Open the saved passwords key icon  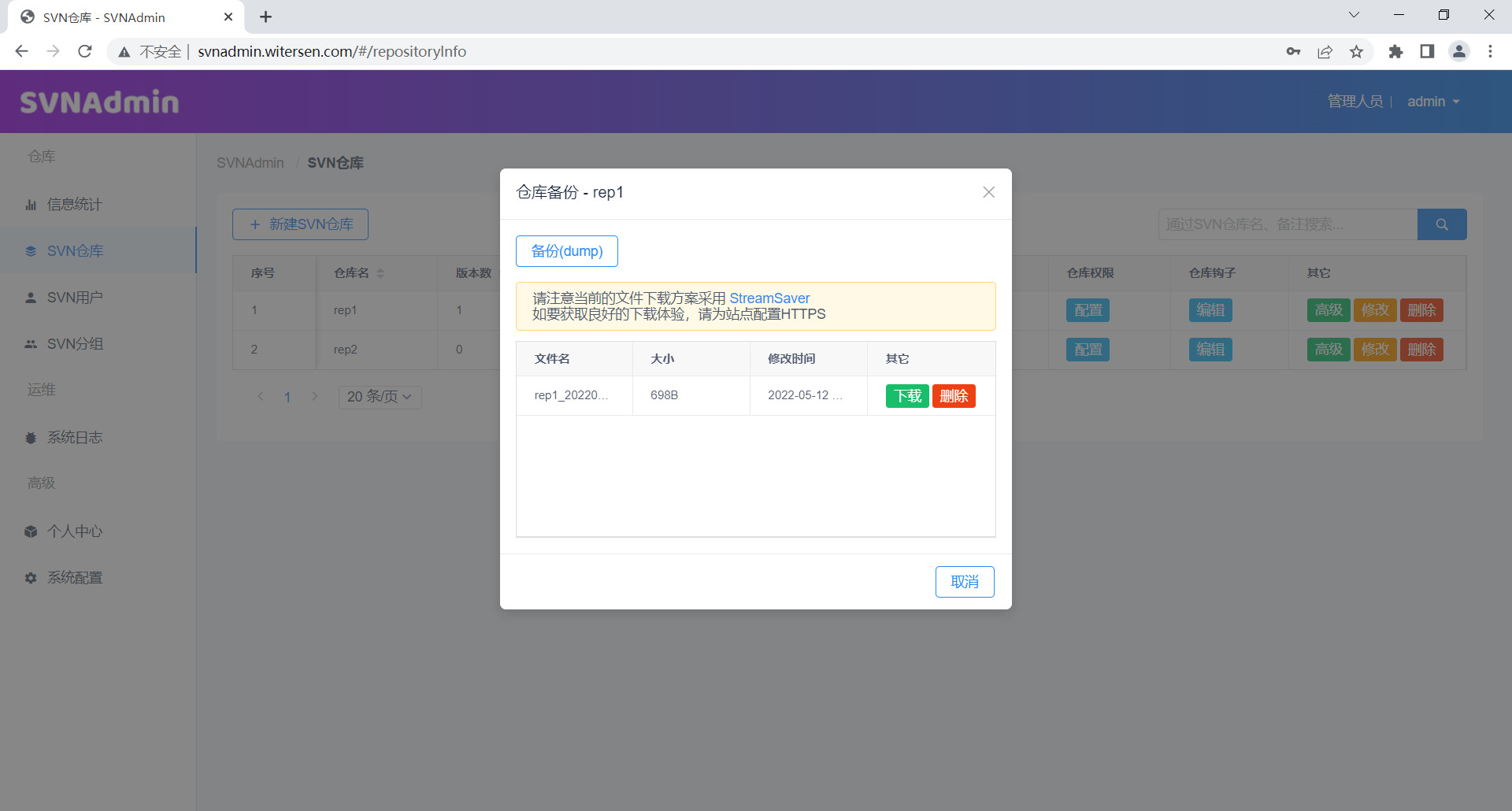pyautogui.click(x=1293, y=51)
